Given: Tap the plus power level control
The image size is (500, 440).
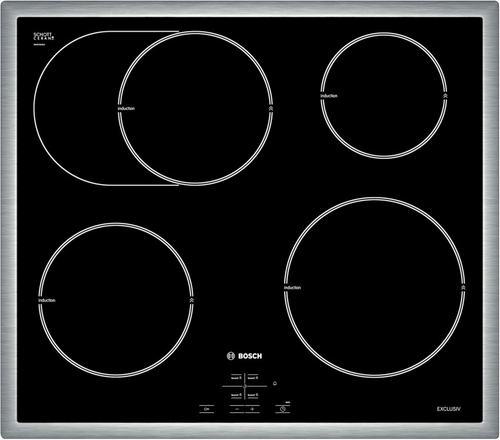Looking at the screenshot, I should pyautogui.click(x=252, y=409).
